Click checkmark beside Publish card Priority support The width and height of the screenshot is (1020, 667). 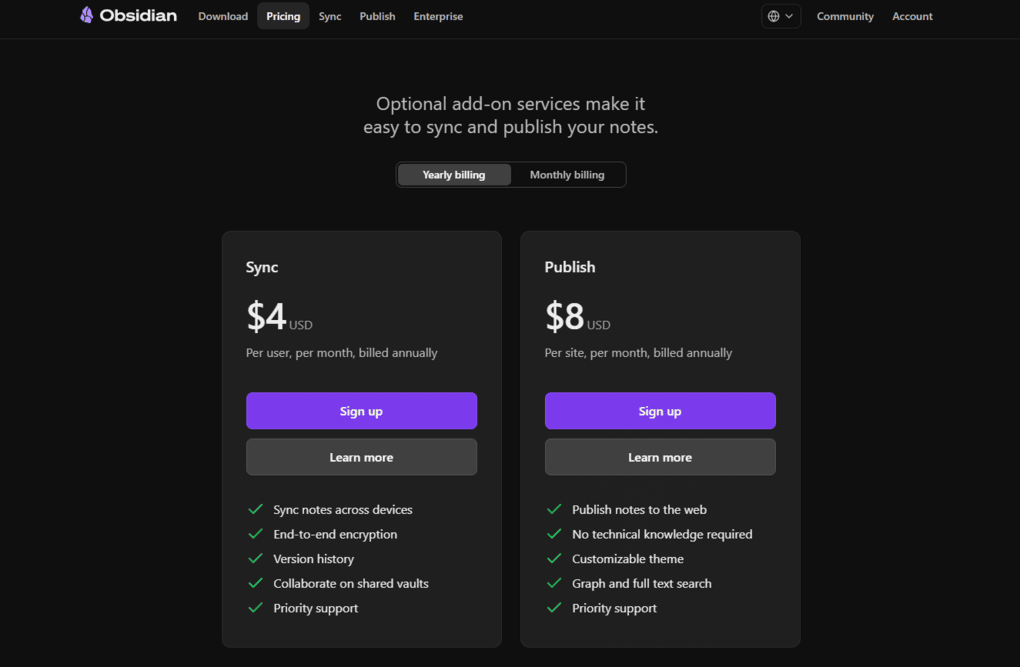[x=554, y=608]
